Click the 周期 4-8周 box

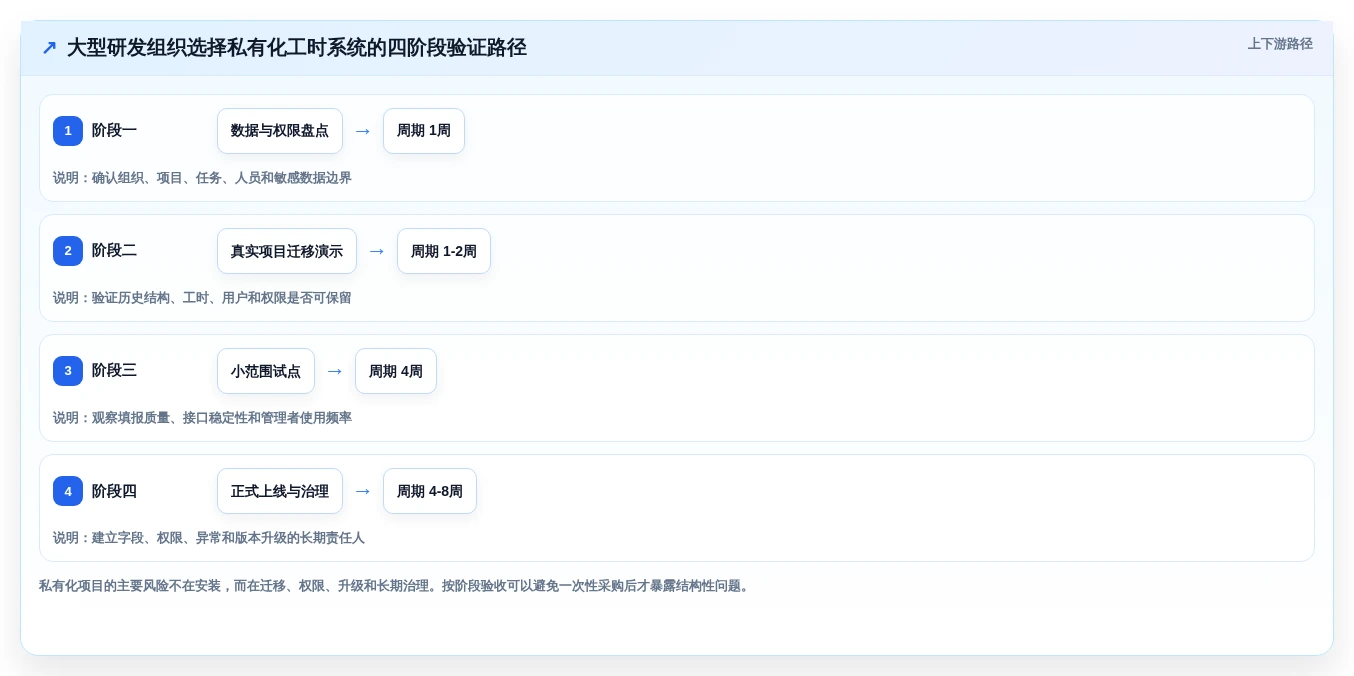[430, 491]
